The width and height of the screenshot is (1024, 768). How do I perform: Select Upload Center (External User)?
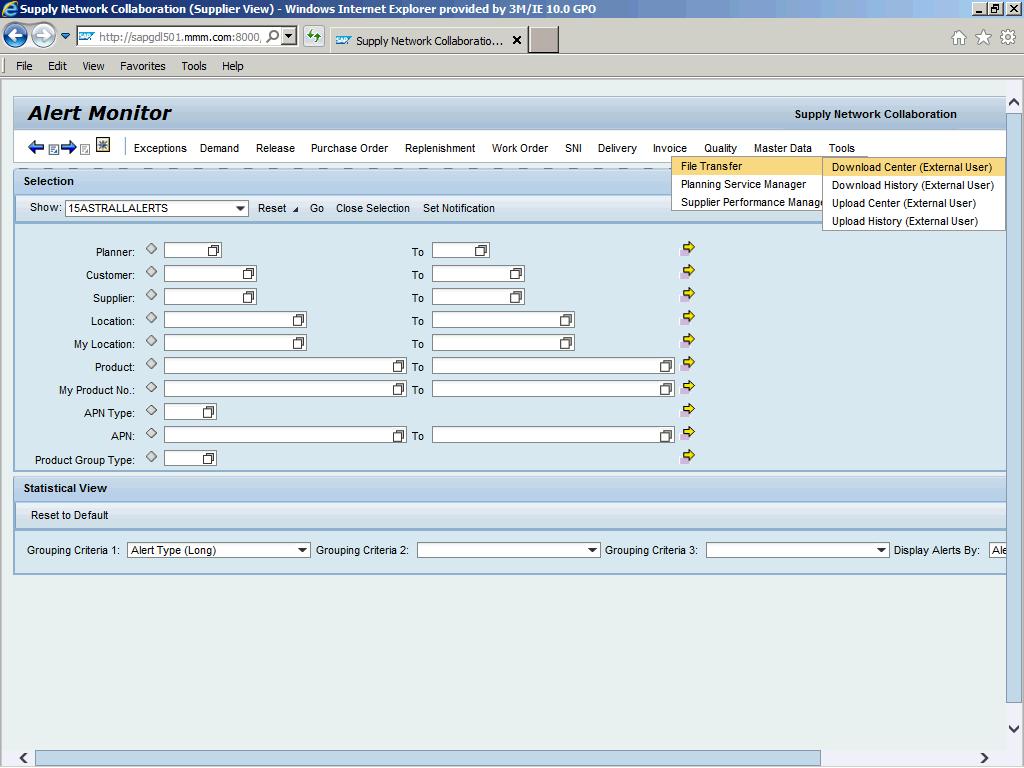tap(913, 203)
